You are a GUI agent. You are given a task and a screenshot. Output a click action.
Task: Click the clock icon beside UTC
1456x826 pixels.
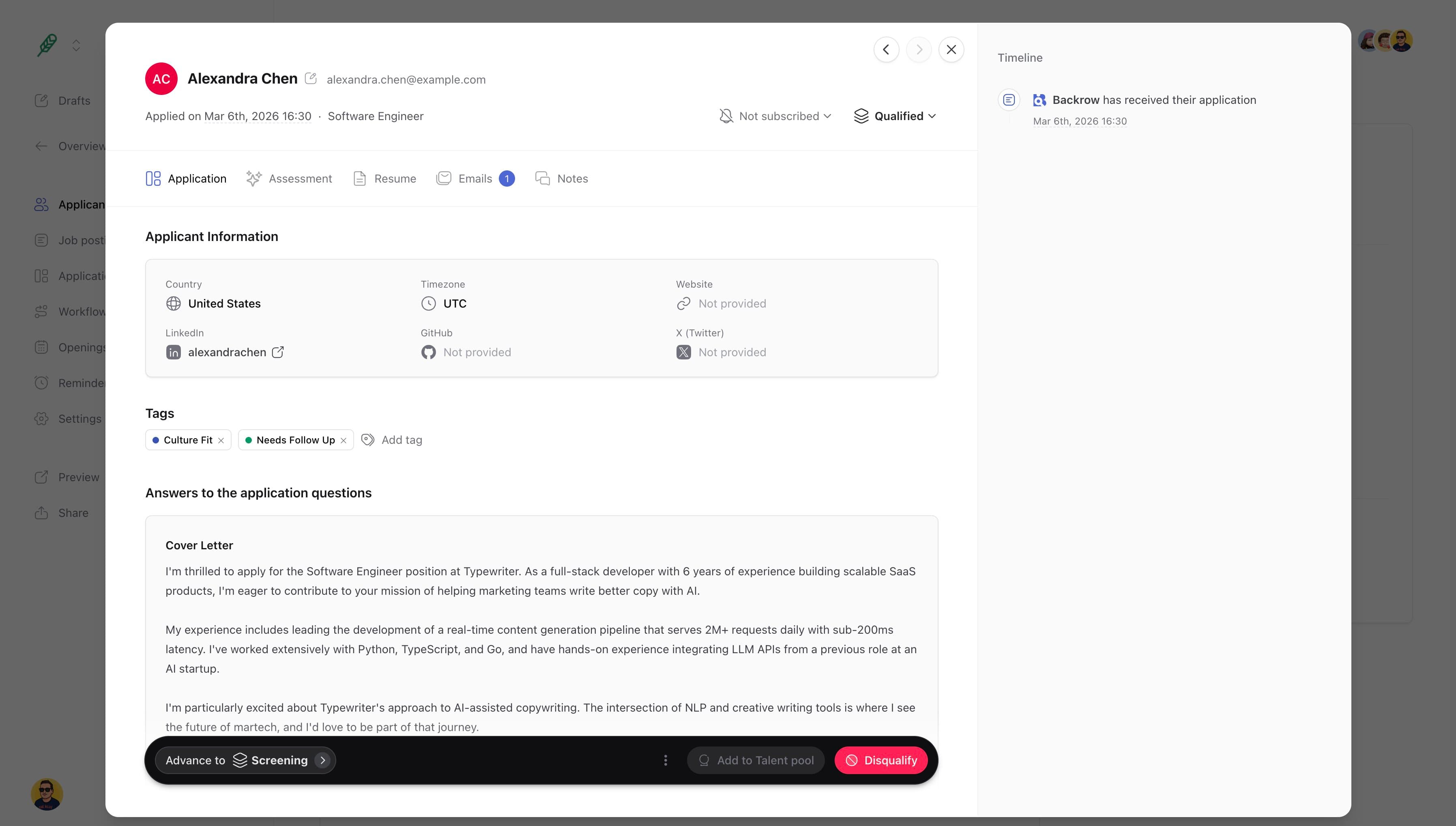429,303
